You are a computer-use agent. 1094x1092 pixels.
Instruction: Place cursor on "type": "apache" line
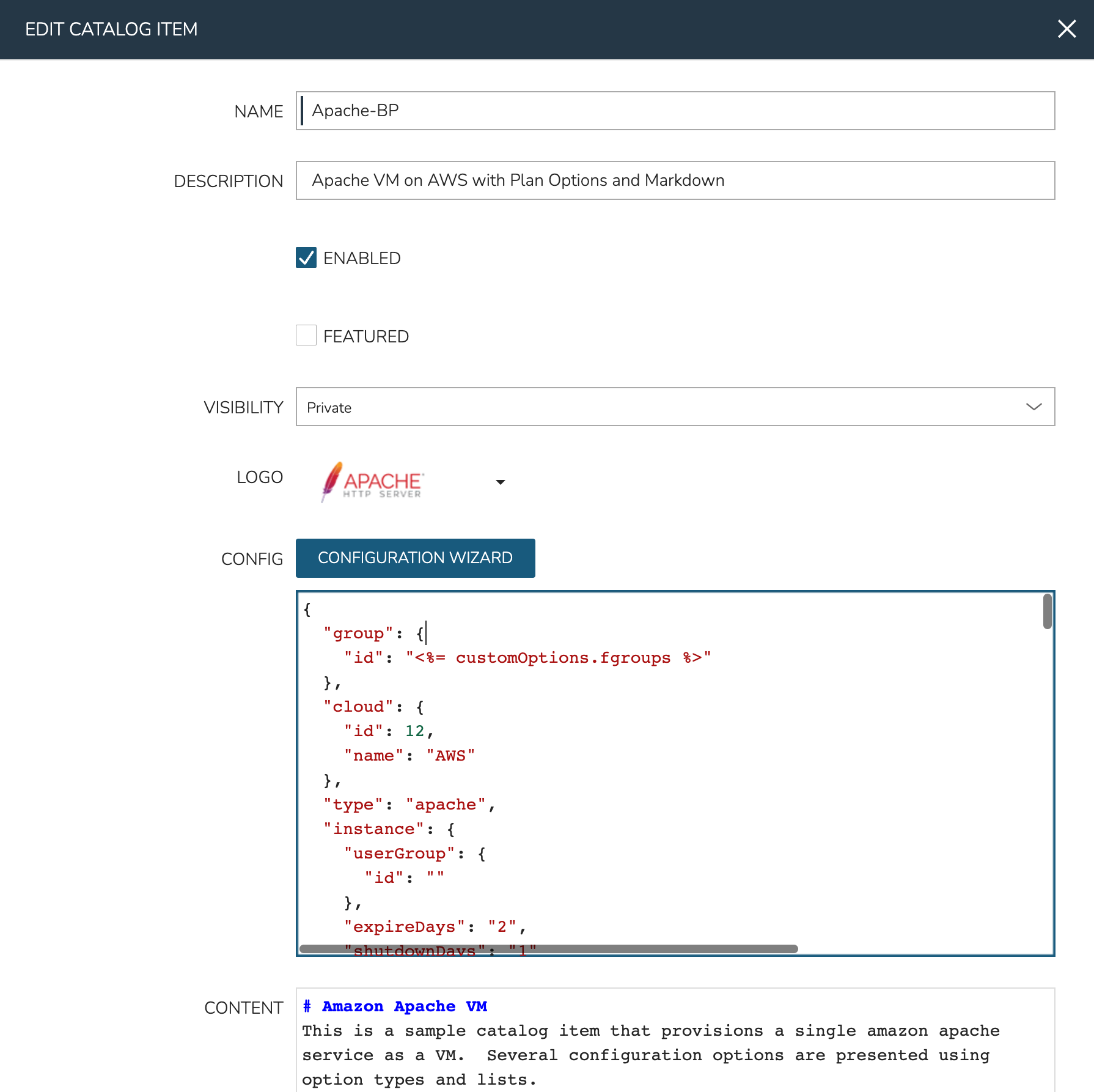click(x=408, y=805)
